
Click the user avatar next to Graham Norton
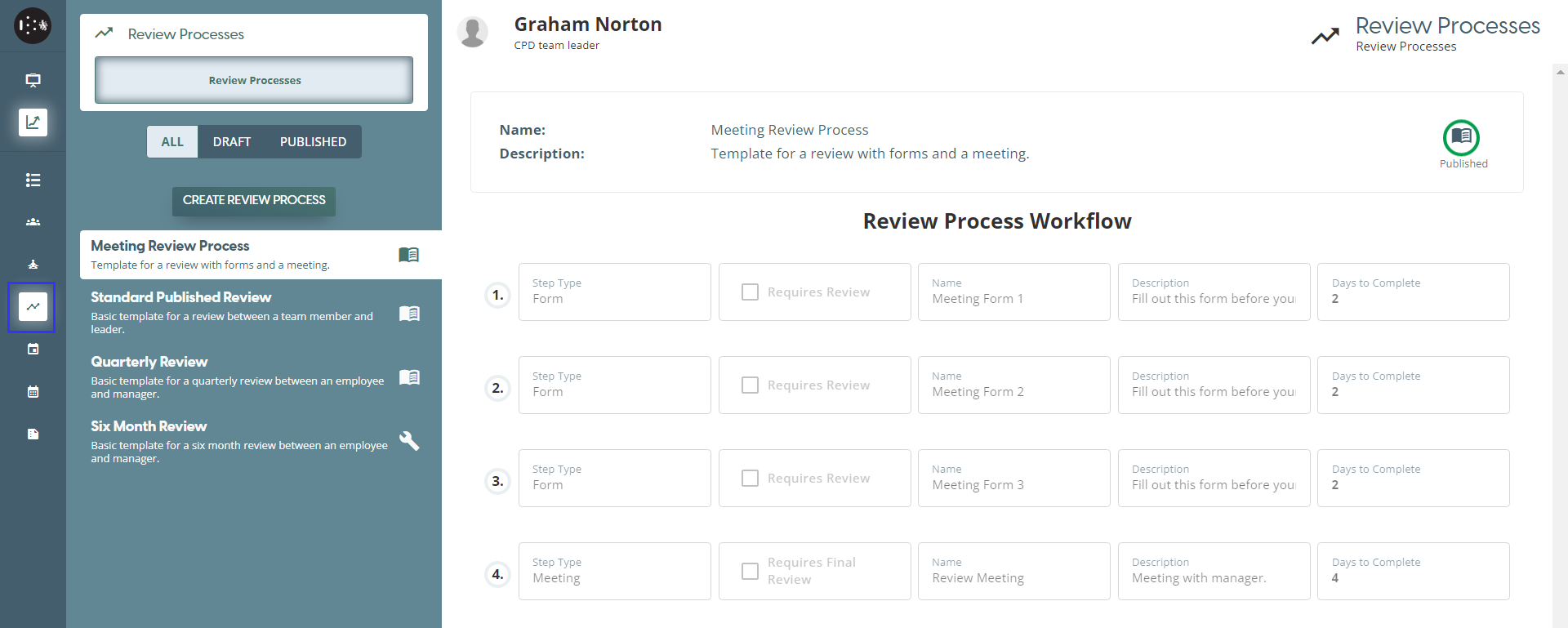[473, 33]
